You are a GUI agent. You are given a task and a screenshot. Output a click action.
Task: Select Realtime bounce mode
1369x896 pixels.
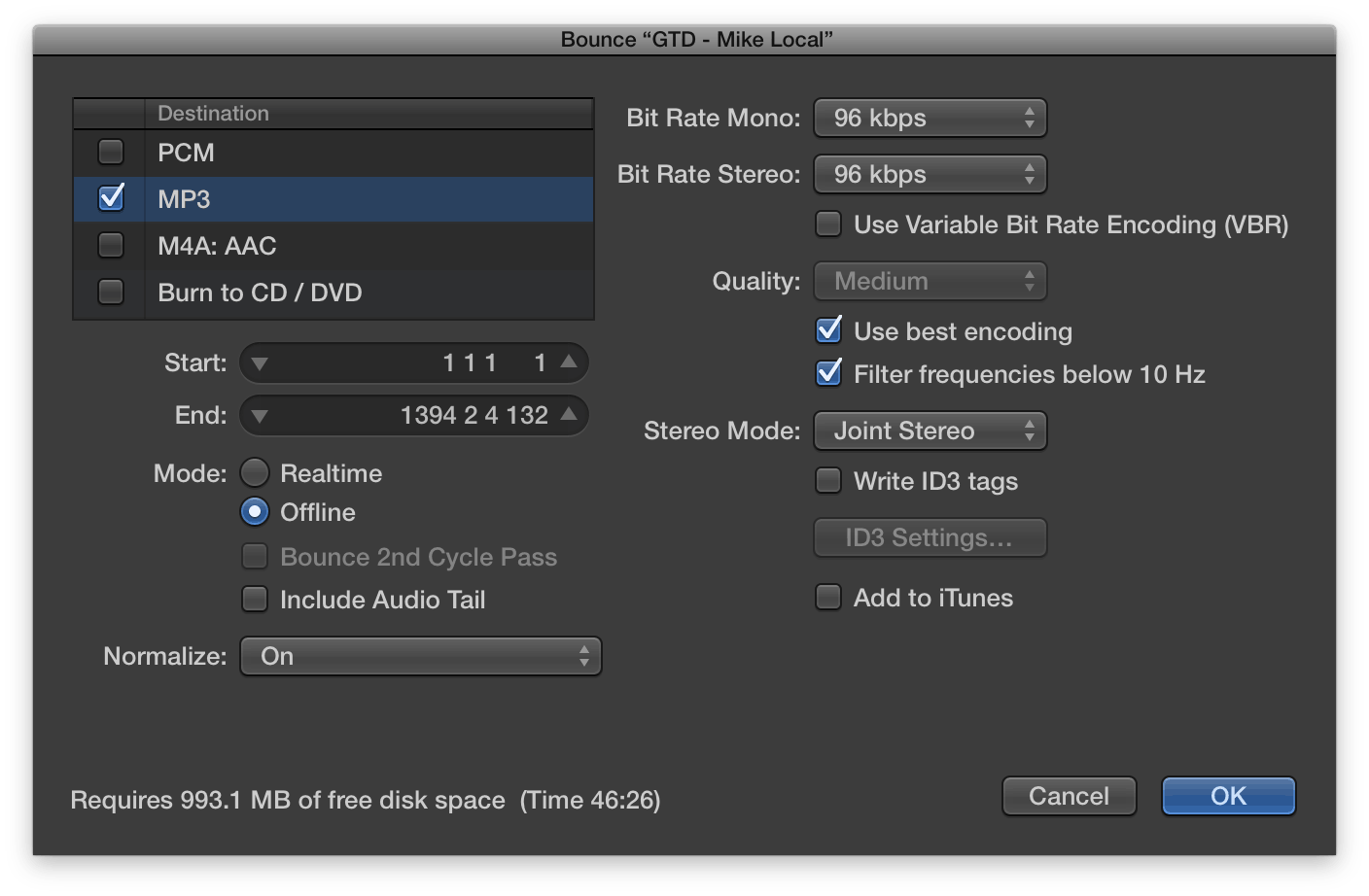click(x=255, y=472)
